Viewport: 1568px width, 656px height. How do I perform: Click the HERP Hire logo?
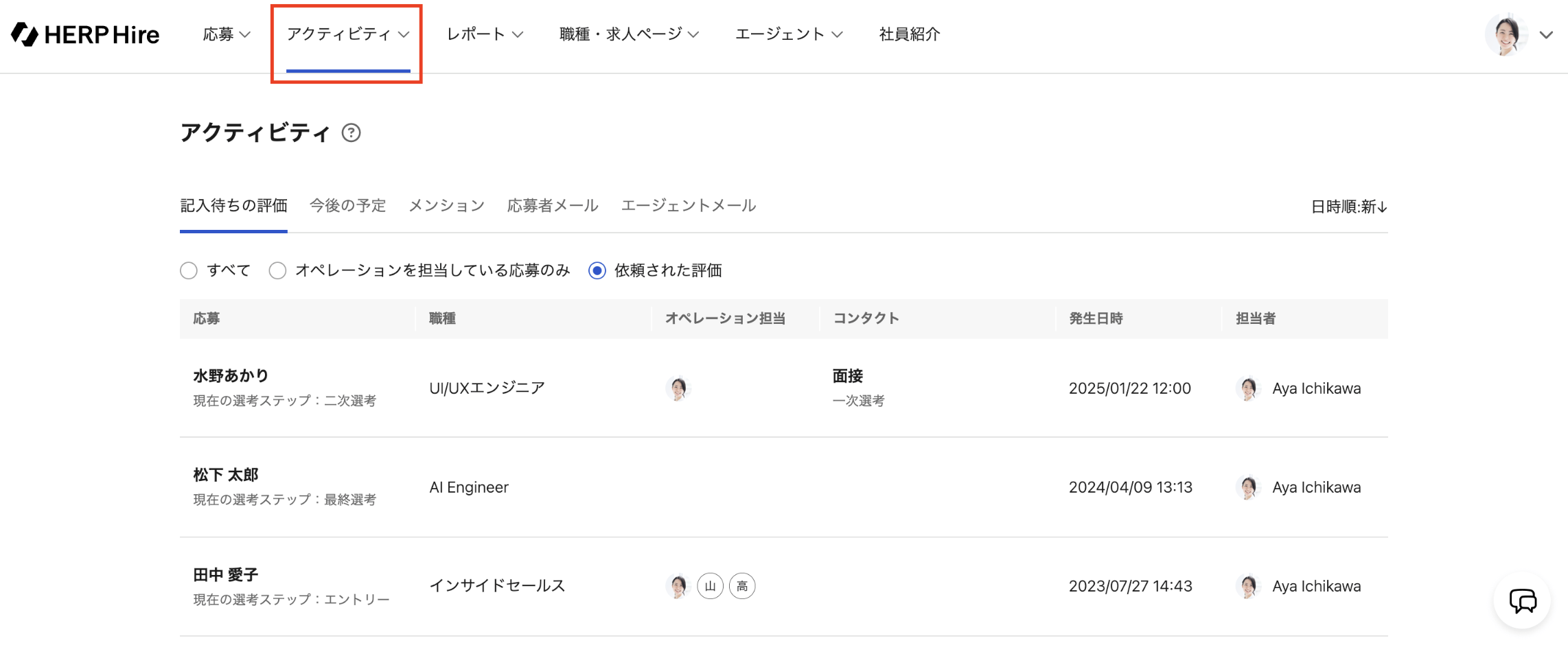[x=85, y=34]
